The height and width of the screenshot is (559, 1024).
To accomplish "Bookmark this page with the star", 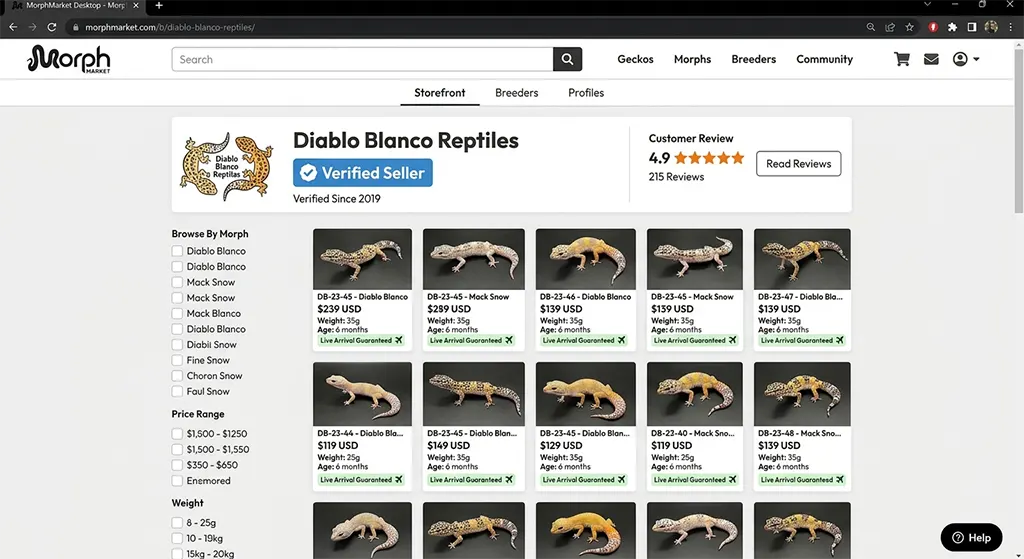I will point(909,27).
